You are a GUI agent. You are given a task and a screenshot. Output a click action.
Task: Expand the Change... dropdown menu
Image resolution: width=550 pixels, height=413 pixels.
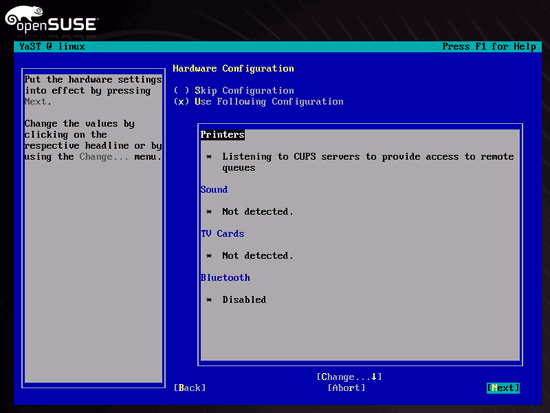click(x=349, y=377)
